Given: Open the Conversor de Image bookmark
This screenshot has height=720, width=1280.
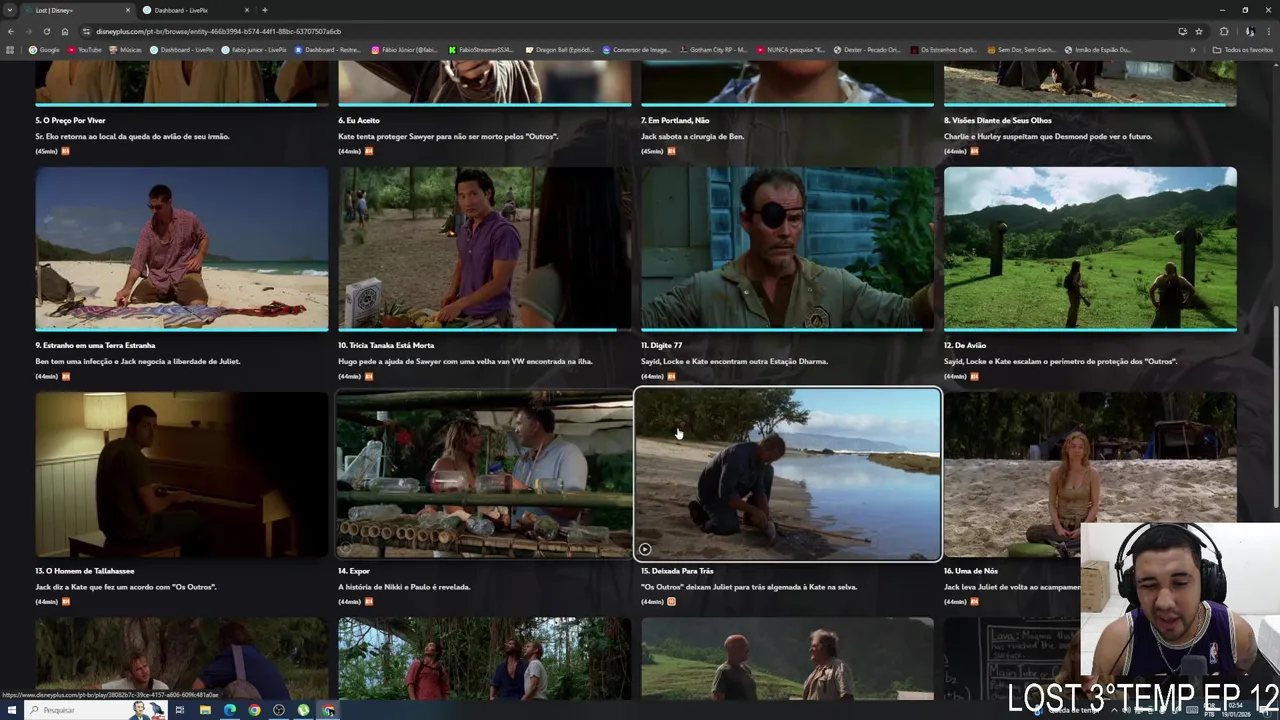Looking at the screenshot, I should 636,49.
